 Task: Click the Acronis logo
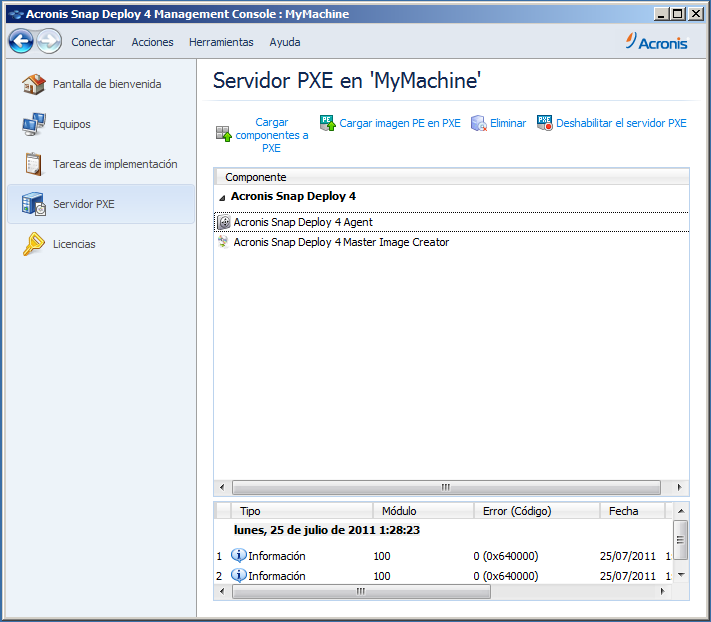656,41
